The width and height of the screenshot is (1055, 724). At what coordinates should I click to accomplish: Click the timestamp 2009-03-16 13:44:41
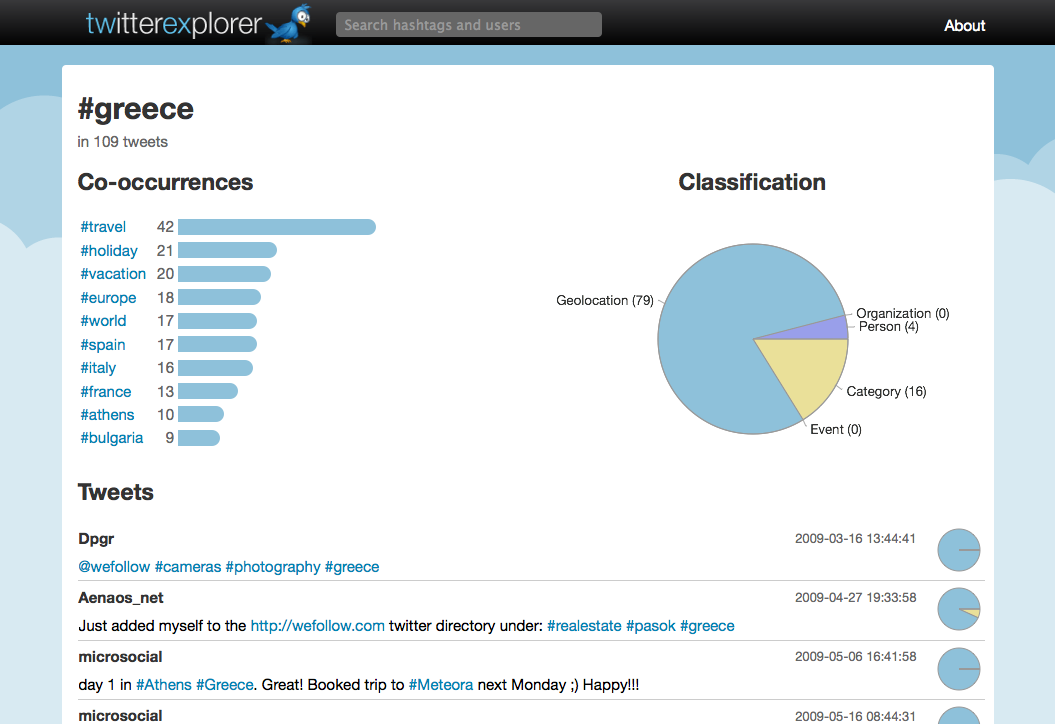[x=855, y=538]
